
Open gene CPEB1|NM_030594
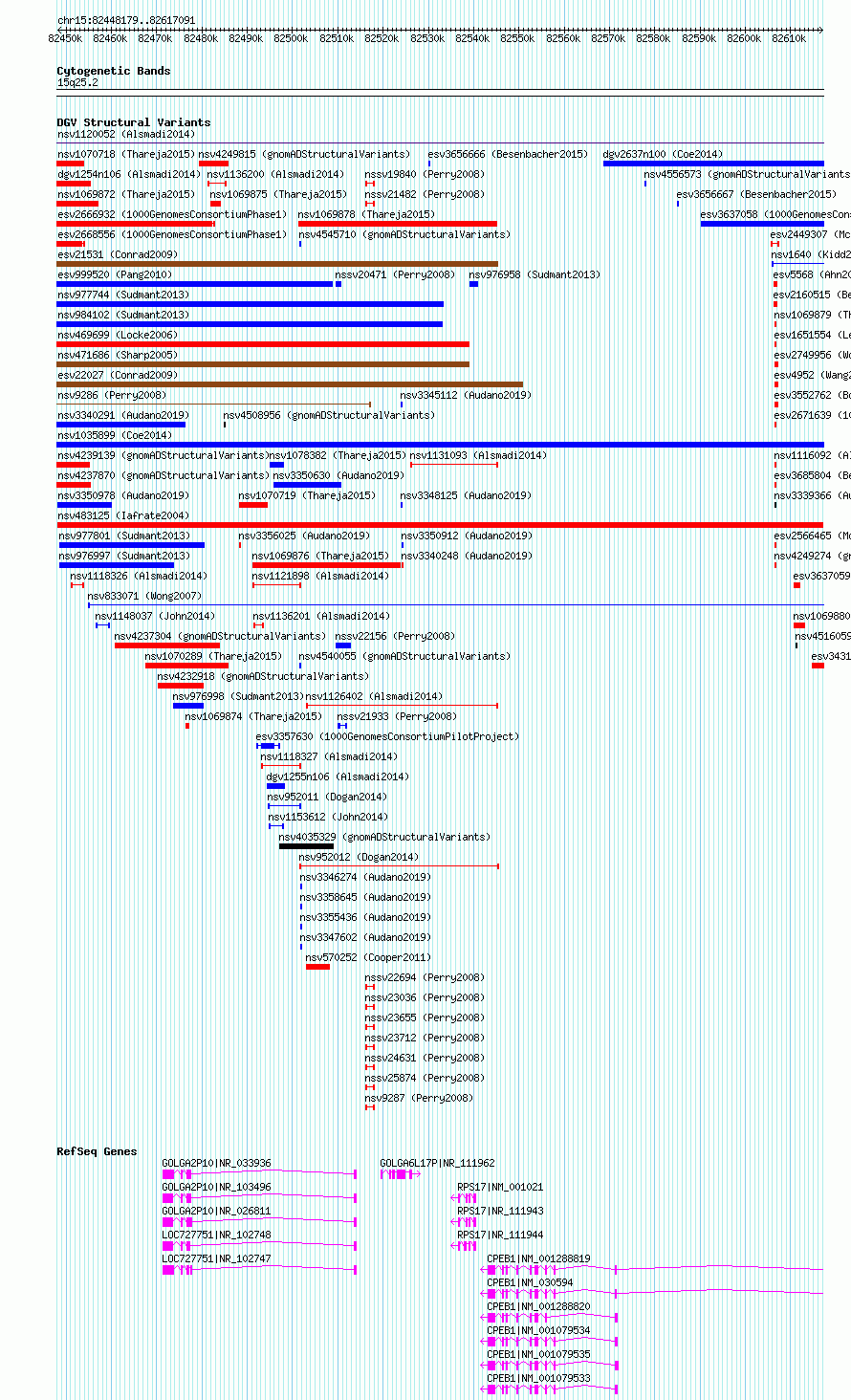[x=530, y=1283]
